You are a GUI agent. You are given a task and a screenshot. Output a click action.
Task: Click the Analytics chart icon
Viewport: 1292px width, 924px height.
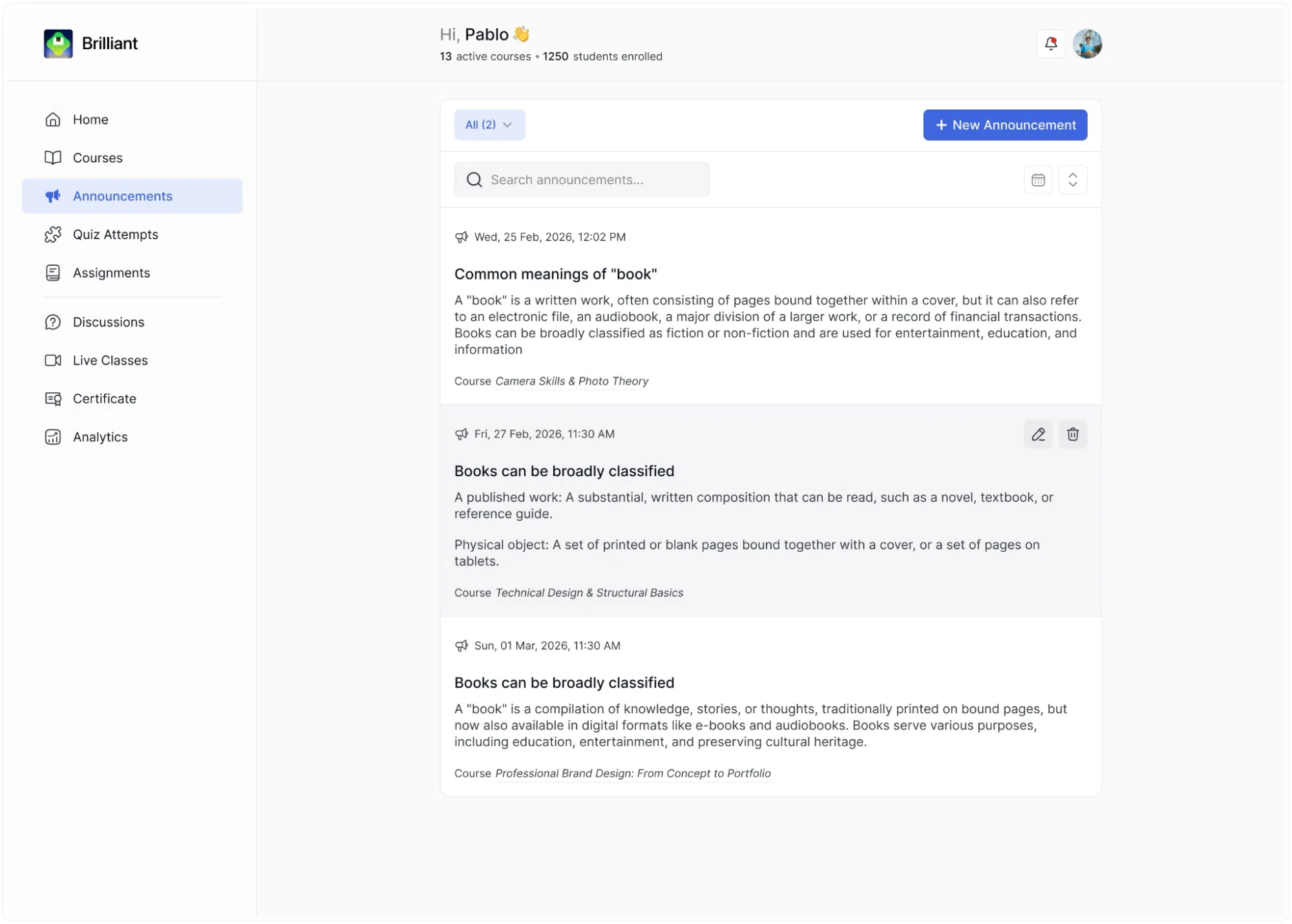53,437
